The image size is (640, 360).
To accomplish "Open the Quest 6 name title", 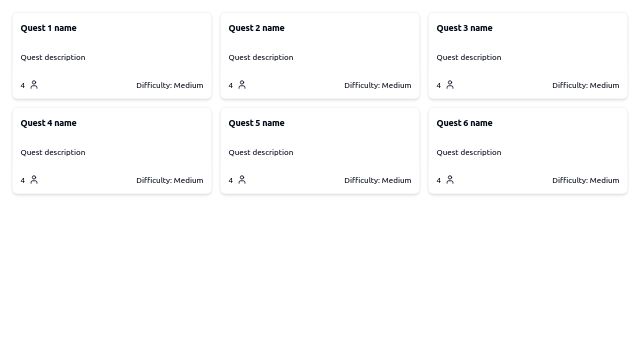I will point(464,123).
